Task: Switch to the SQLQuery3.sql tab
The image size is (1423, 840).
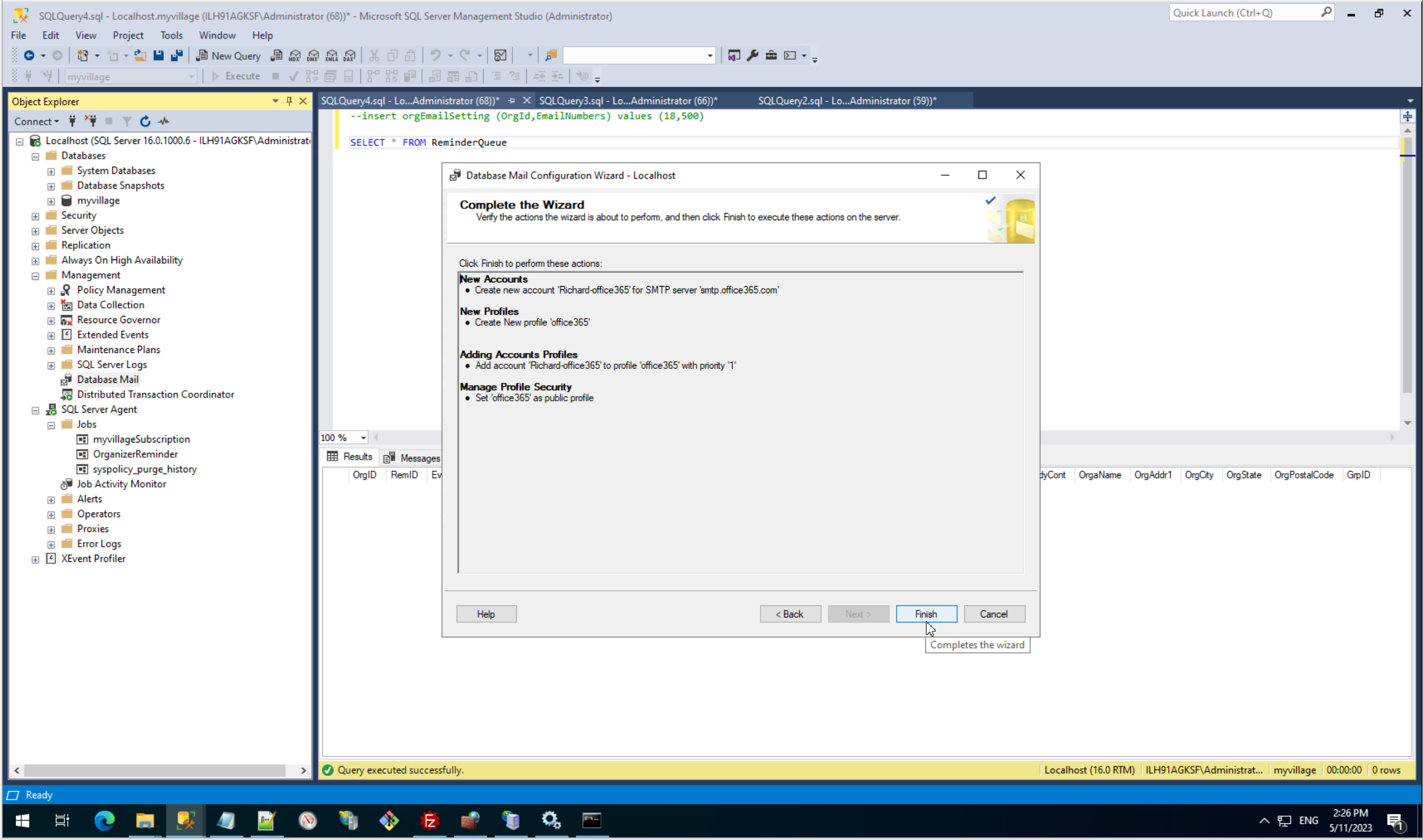Action: coord(627,101)
